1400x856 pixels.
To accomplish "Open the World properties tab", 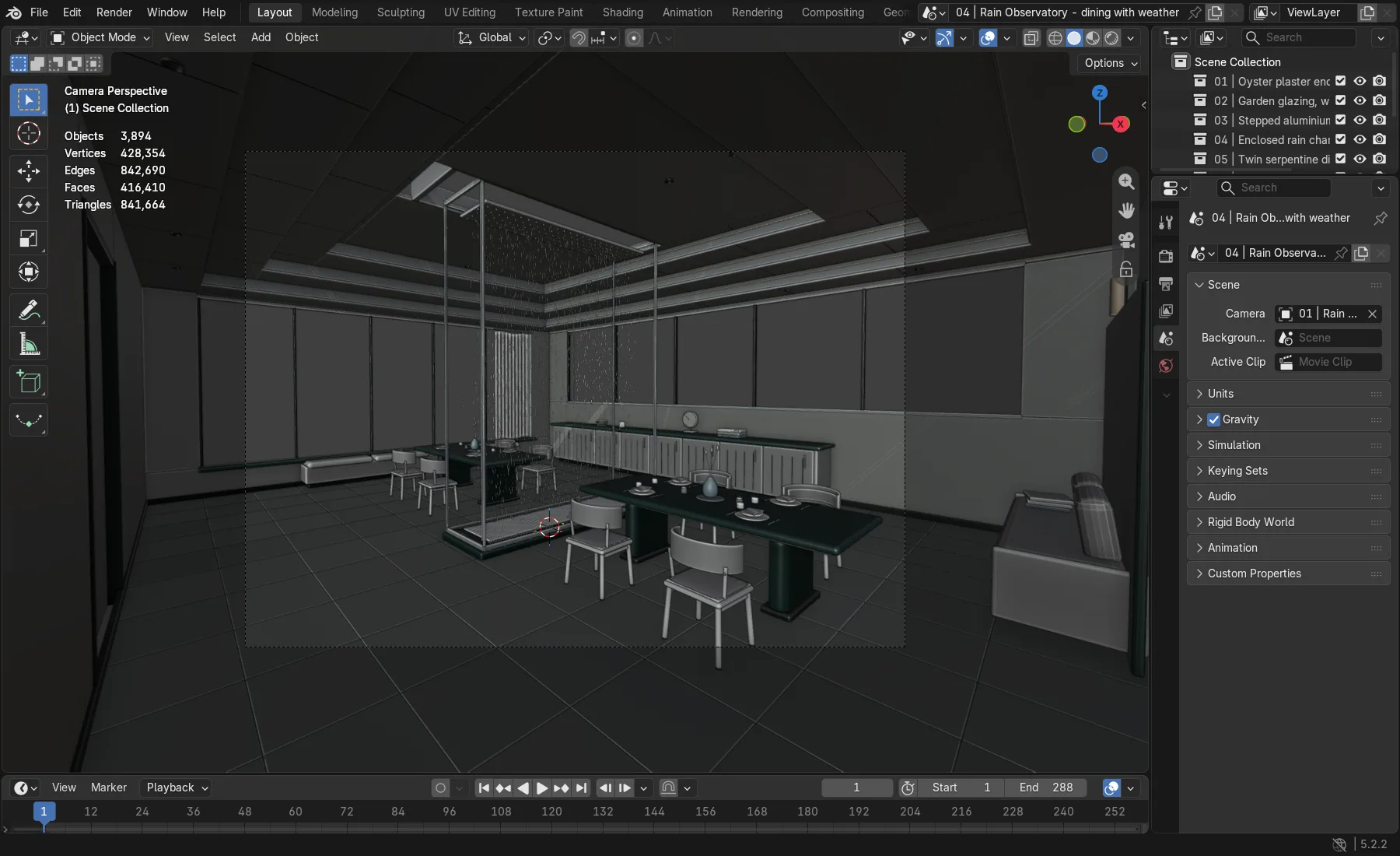I will click(1166, 366).
